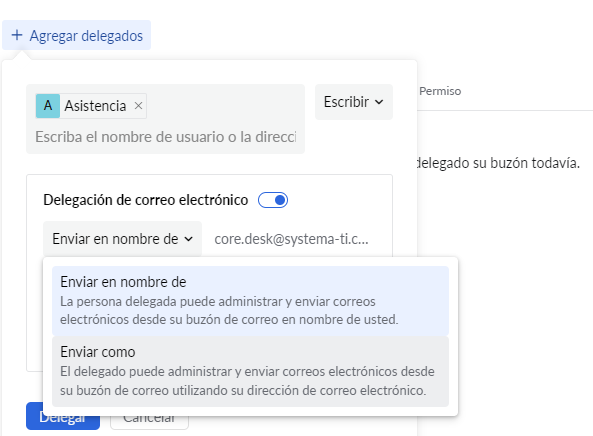Click the blue Delegar button

pyautogui.click(x=63, y=416)
